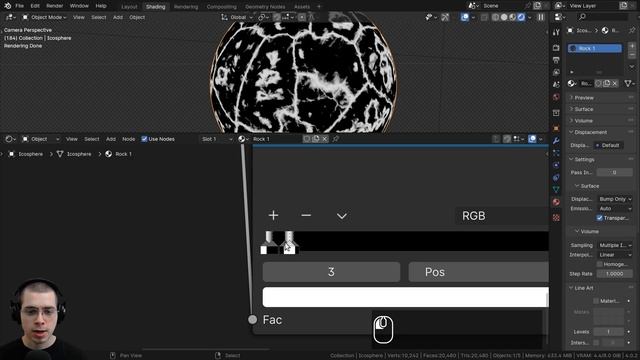Remove color stop with minus button

[x=306, y=216]
